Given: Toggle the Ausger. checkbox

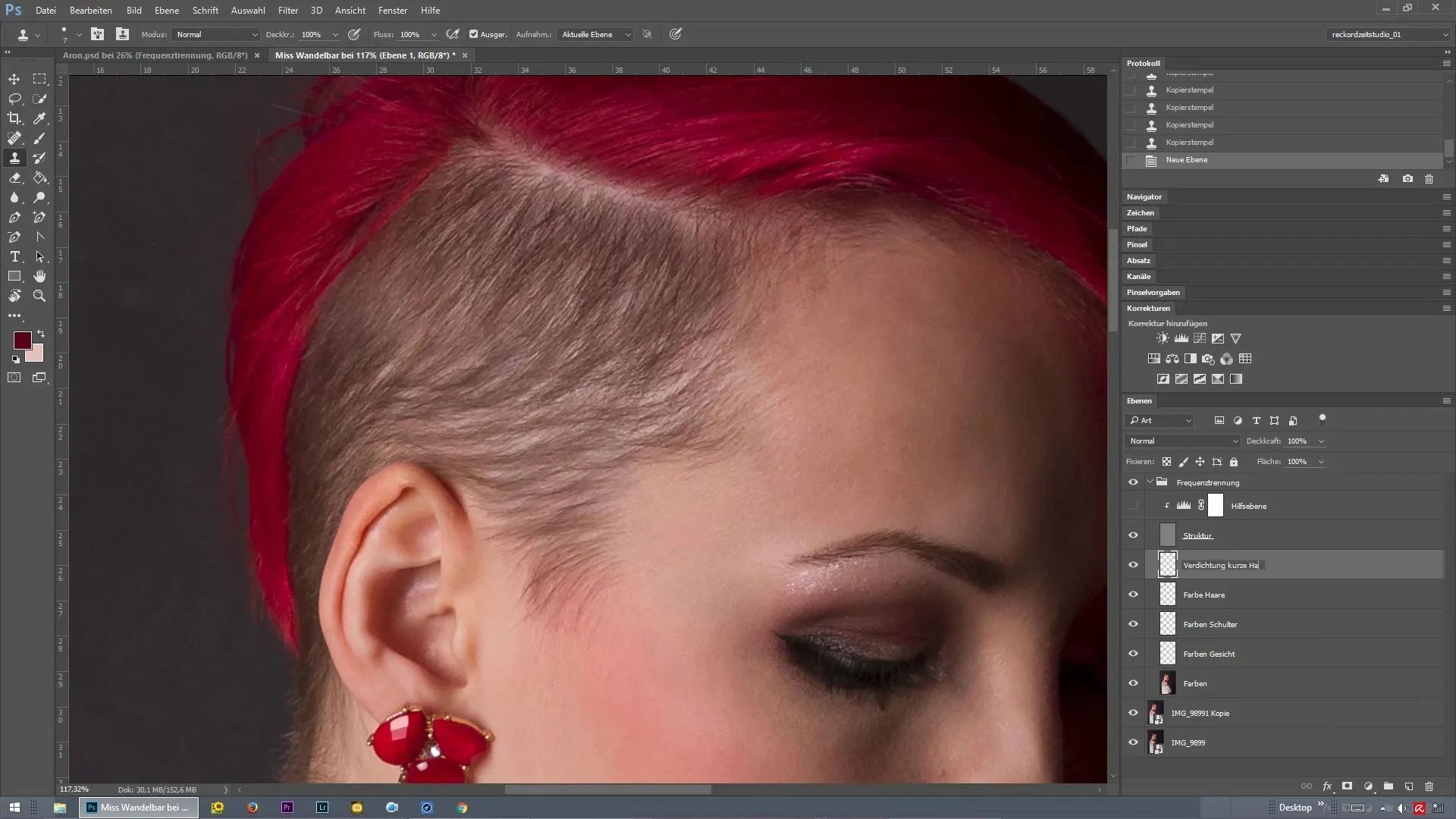Looking at the screenshot, I should click(473, 34).
